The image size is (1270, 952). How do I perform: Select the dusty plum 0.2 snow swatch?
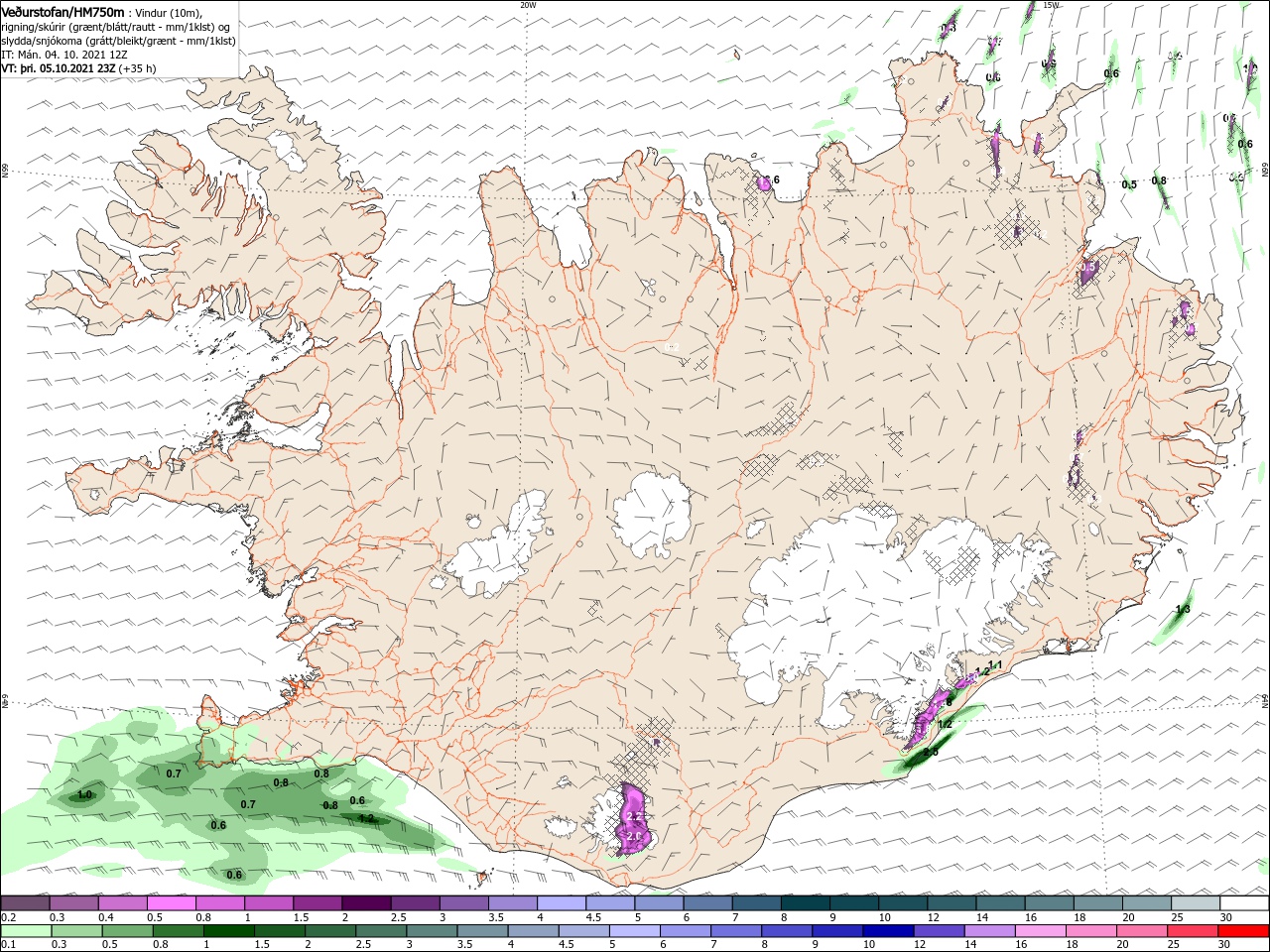[x=25, y=903]
